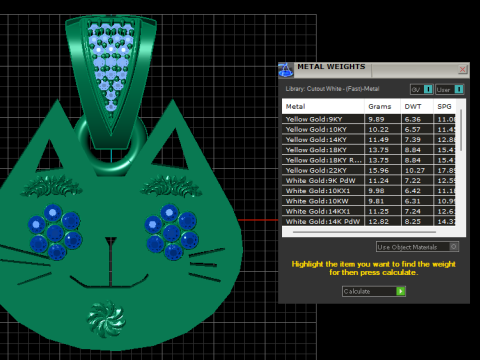Click the 15.96 grams value
The image size is (480, 360).
click(378, 170)
